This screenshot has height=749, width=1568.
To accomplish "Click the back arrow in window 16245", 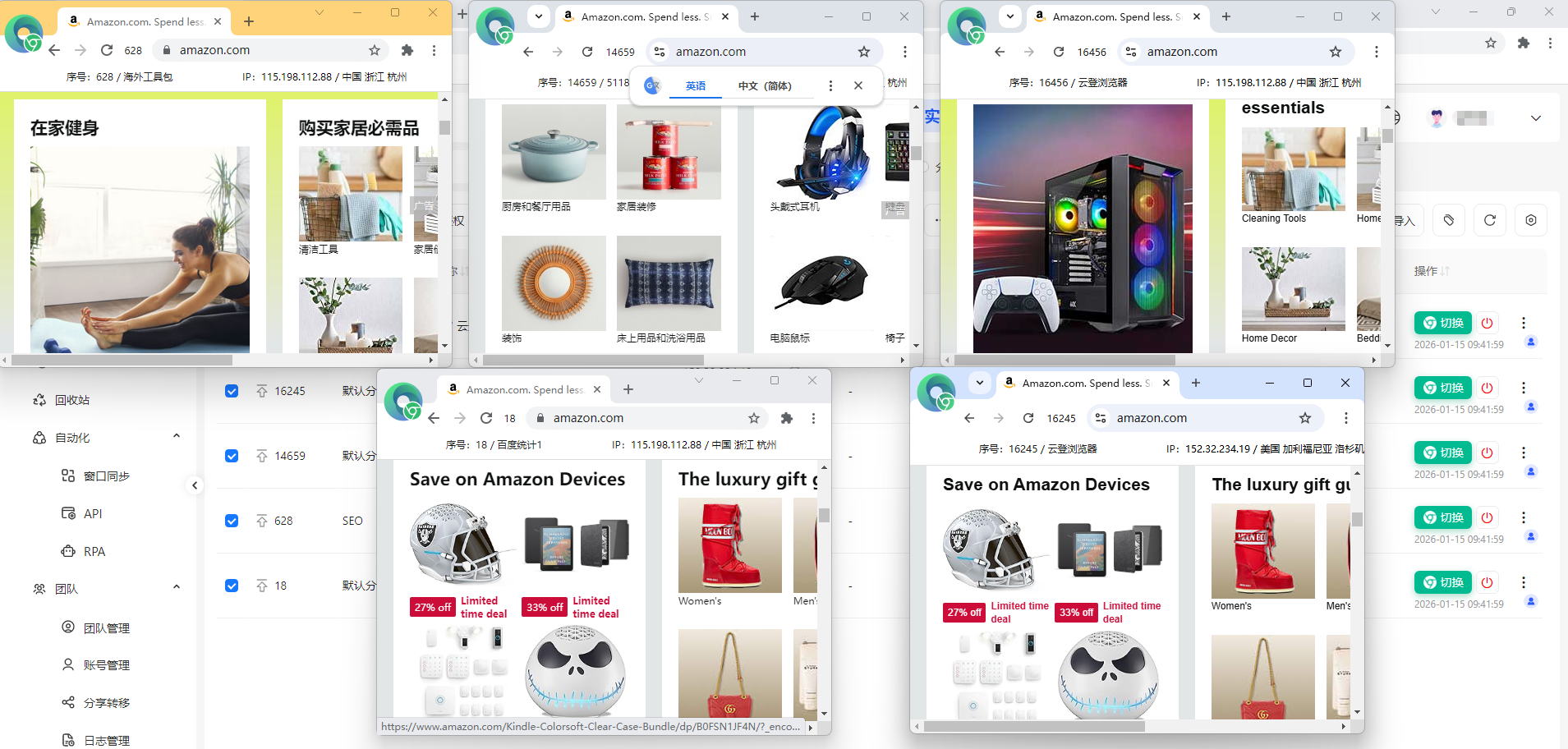I will [x=969, y=418].
